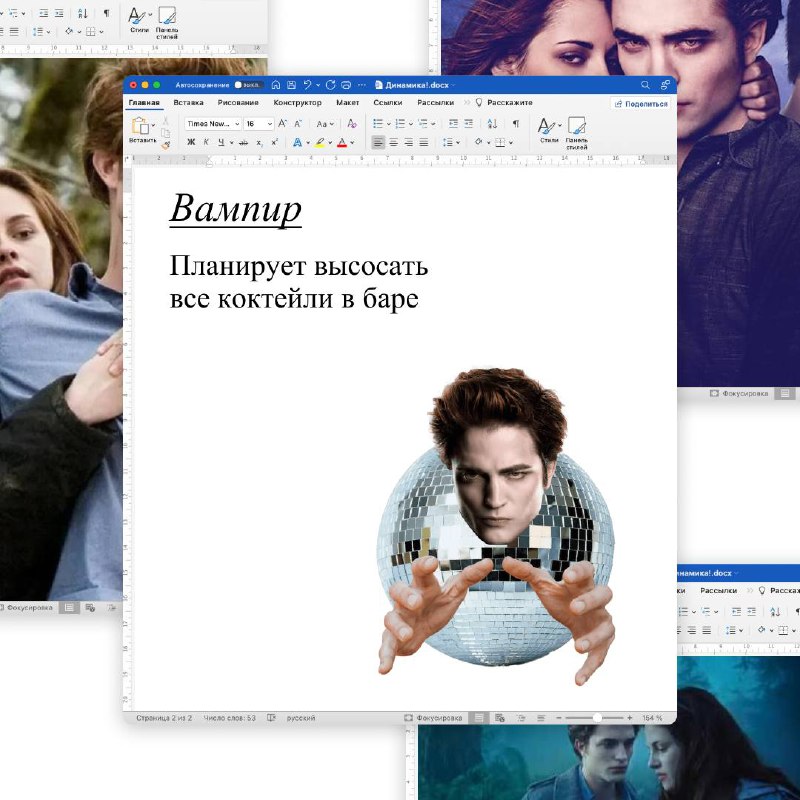The width and height of the screenshot is (800, 800).
Task: Open the Times New Roman font dropdown
Action: click(x=213, y=123)
